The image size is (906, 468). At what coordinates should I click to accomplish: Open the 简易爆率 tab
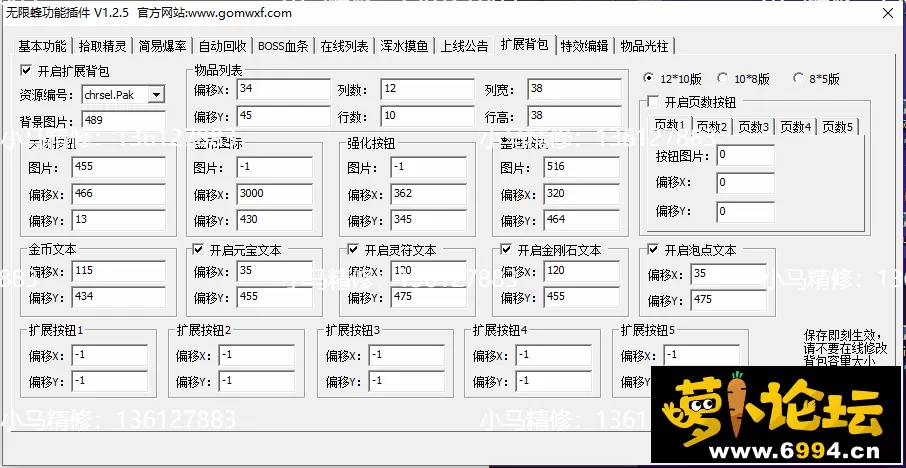pyautogui.click(x=163, y=46)
